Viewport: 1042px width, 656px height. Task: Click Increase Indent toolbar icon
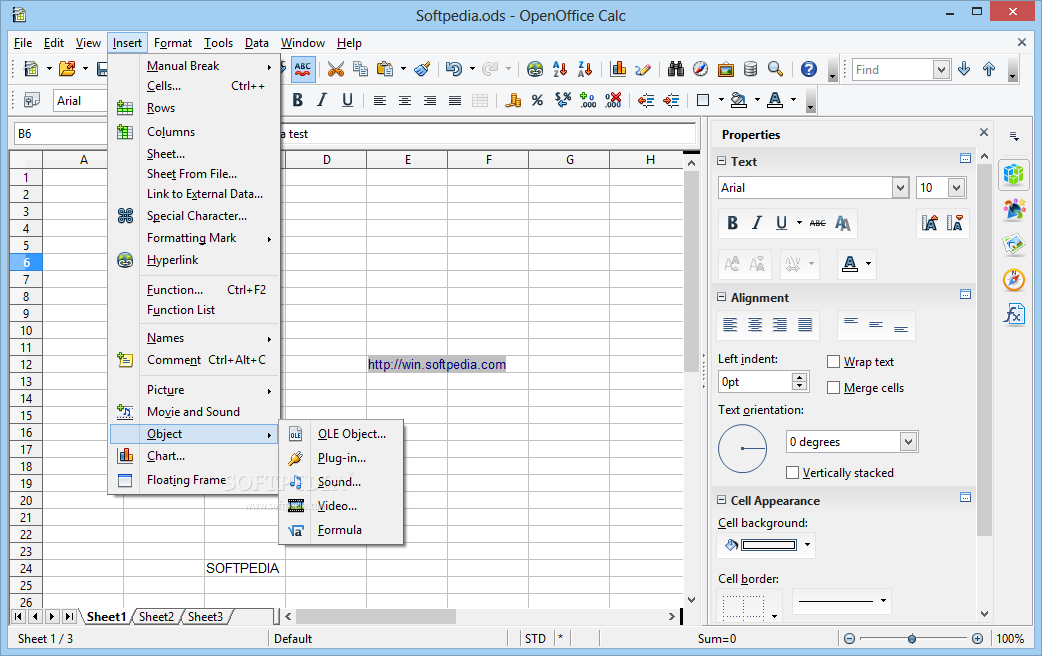point(671,100)
